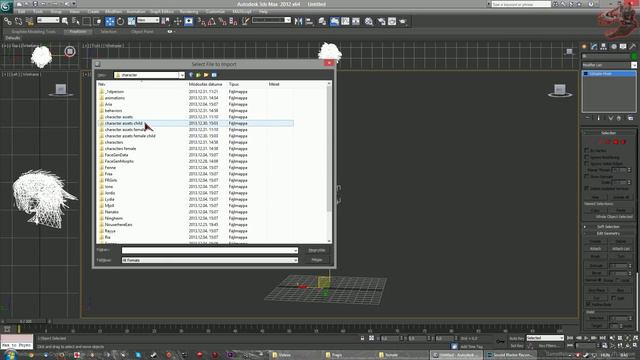Collapse the Selection rollout header

608,133
